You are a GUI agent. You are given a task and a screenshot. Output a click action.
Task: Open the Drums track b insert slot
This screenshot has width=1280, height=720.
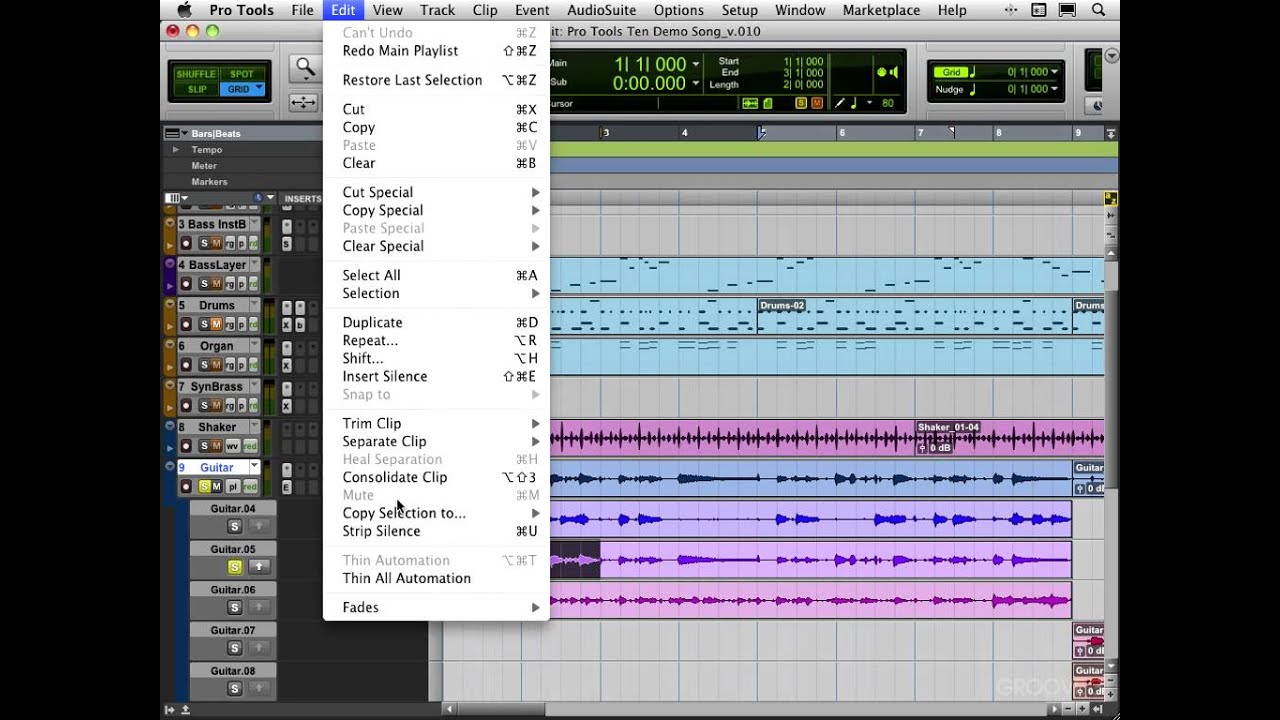click(x=299, y=325)
